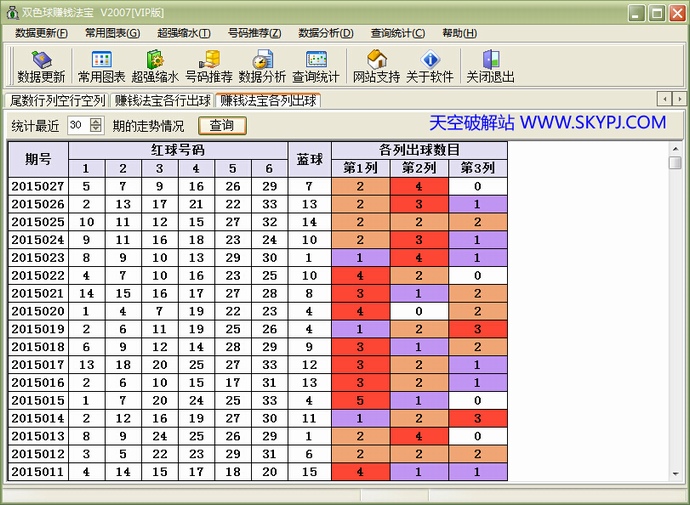
Task: Switch to 尾数行列空行空列 tab
Action: point(57,100)
